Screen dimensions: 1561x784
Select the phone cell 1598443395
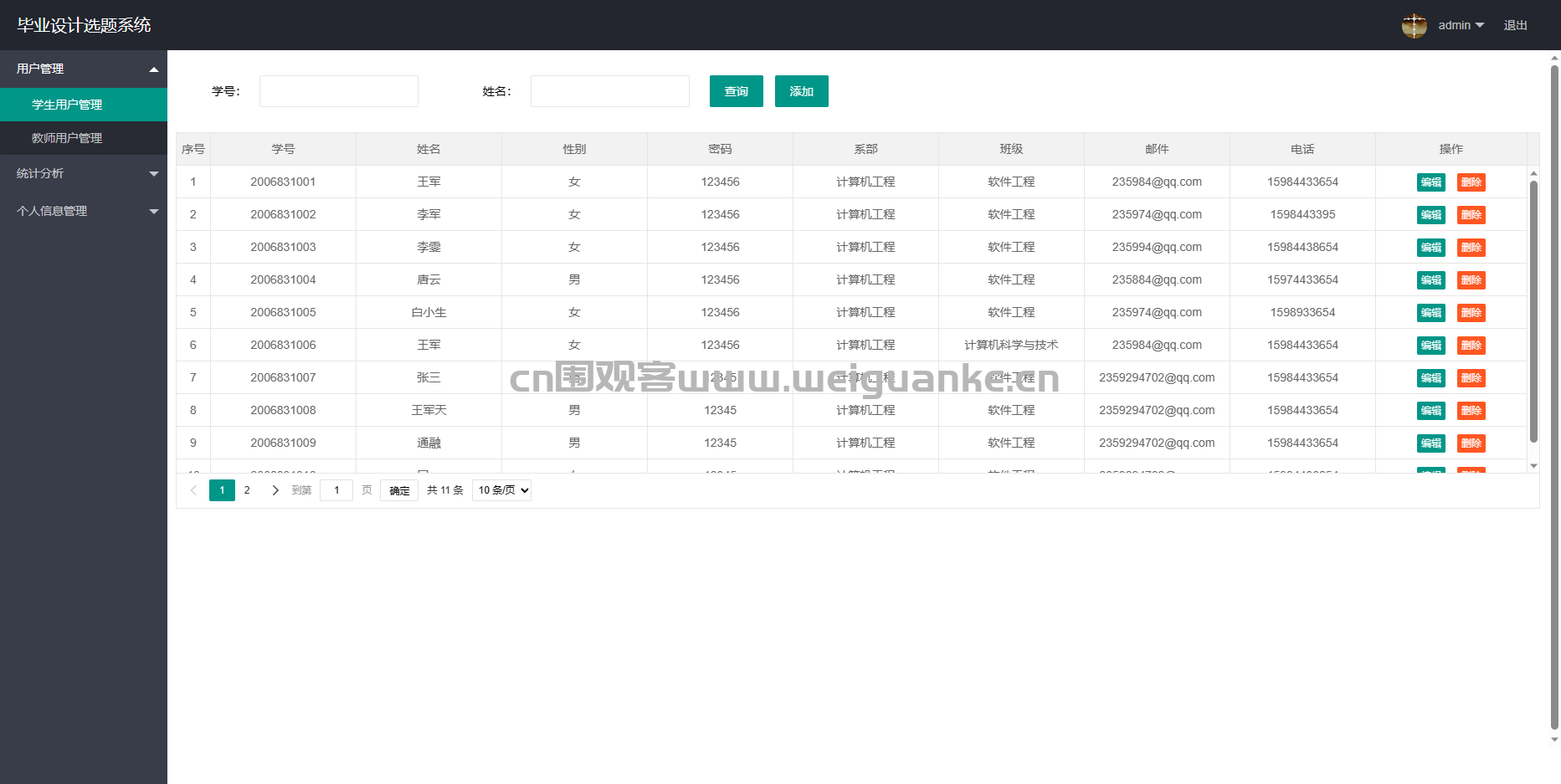[1302, 214]
